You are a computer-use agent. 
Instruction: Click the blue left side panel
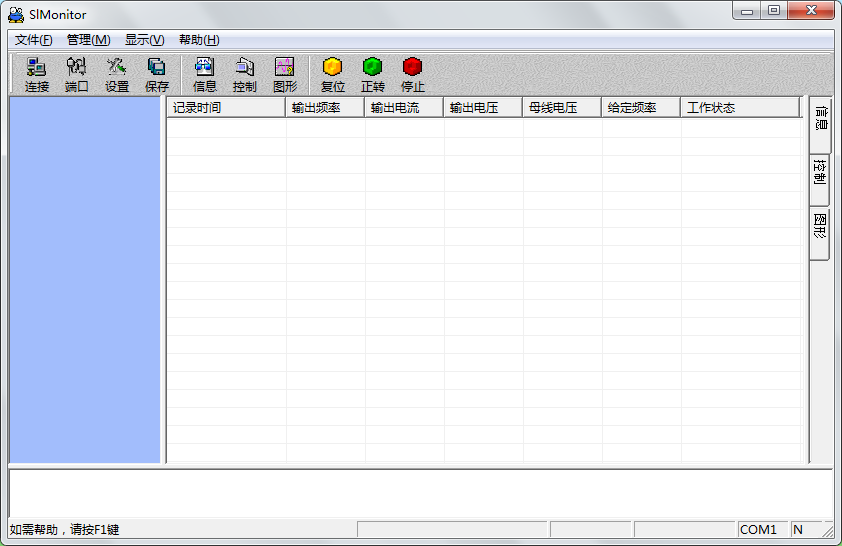85,280
